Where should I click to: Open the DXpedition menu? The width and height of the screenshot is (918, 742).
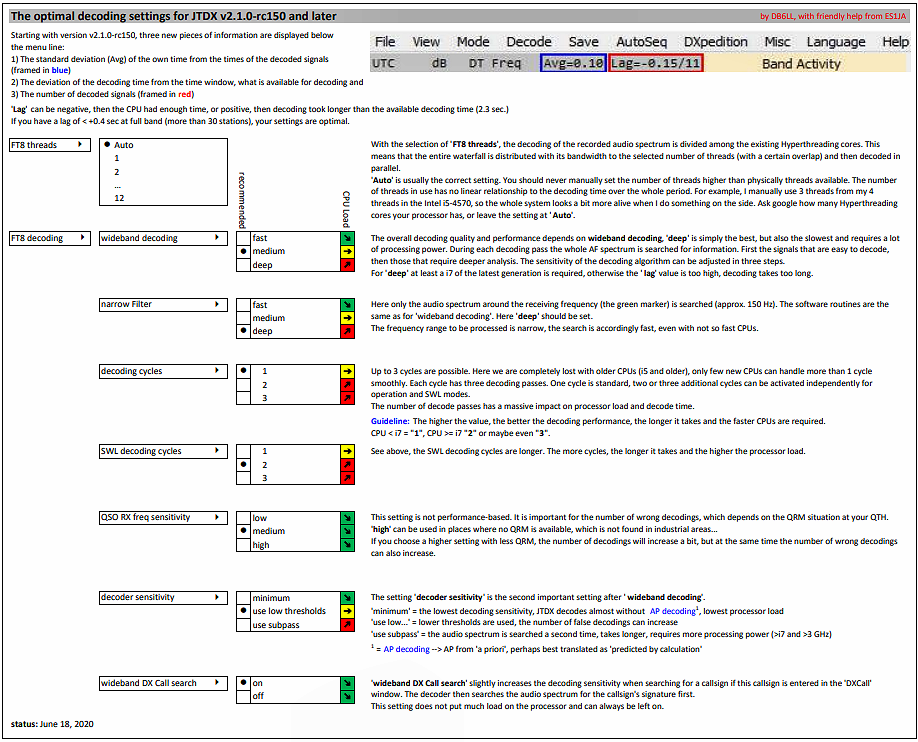point(716,41)
